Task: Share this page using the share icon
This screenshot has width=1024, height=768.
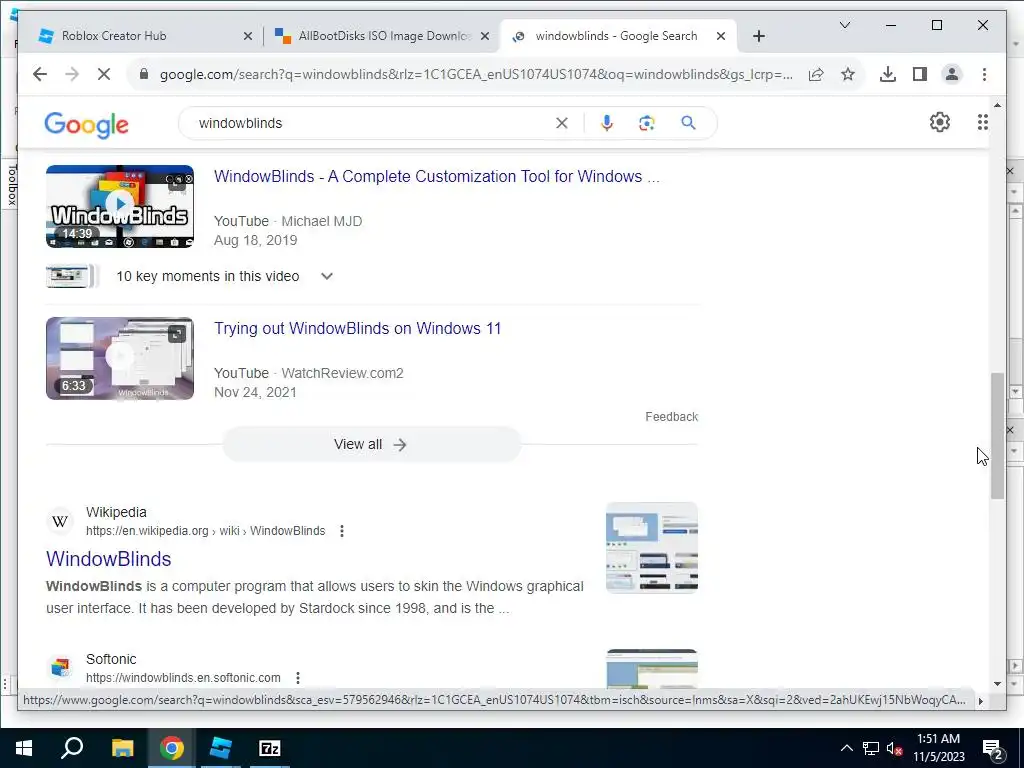Action: pyautogui.click(x=816, y=74)
